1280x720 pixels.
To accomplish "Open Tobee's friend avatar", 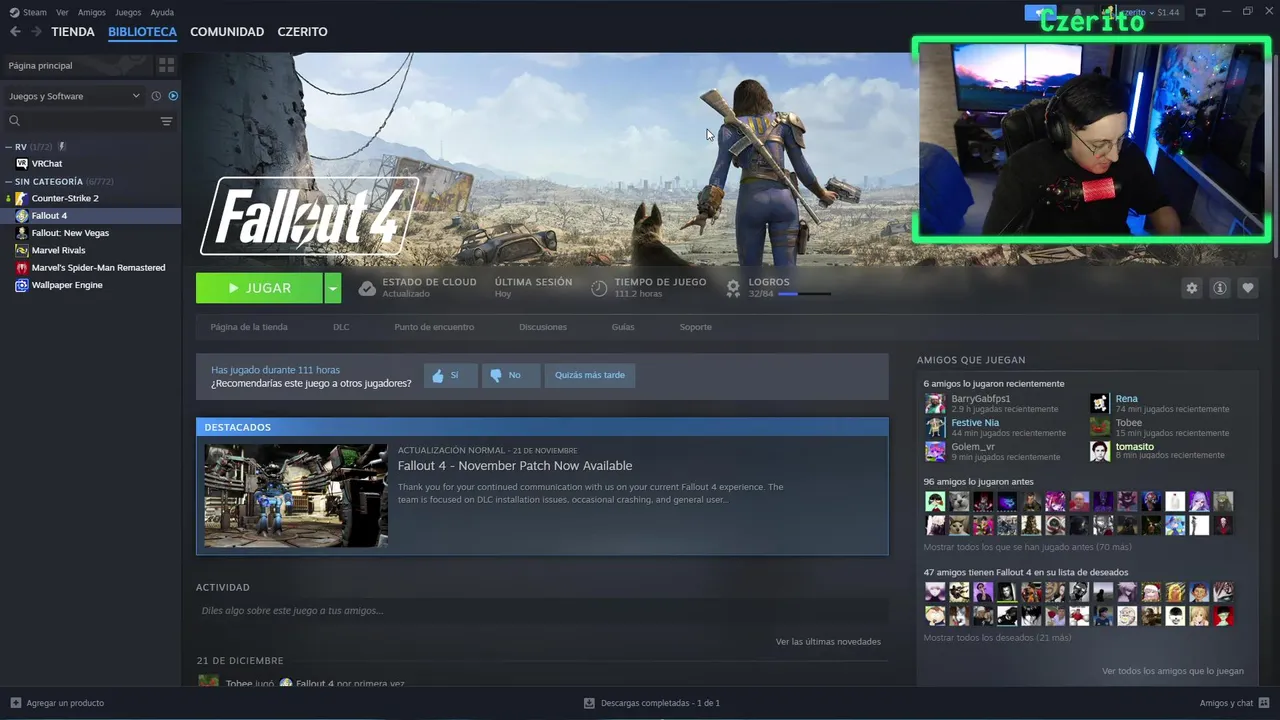I will (x=1099, y=427).
